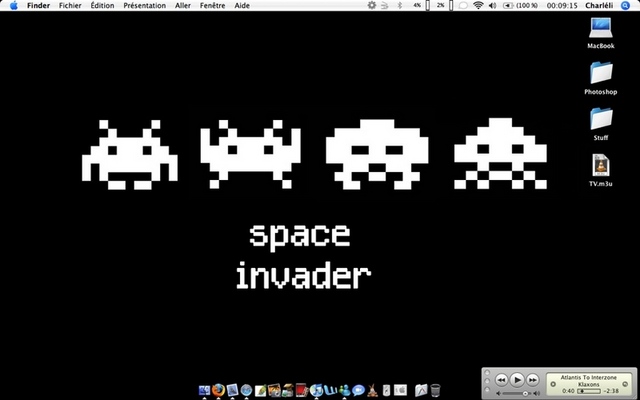Open Firefox from the Dock

pos(218,389)
